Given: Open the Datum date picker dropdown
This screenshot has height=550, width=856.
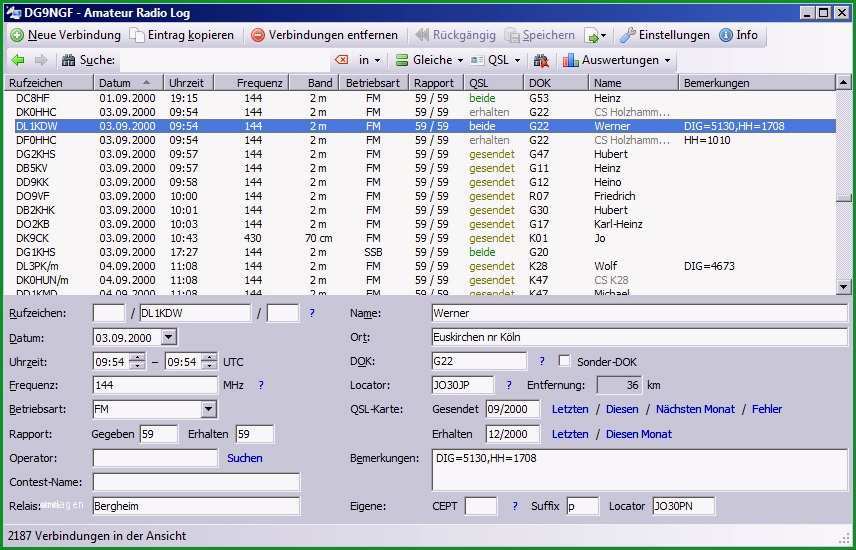Looking at the screenshot, I should pos(169,338).
